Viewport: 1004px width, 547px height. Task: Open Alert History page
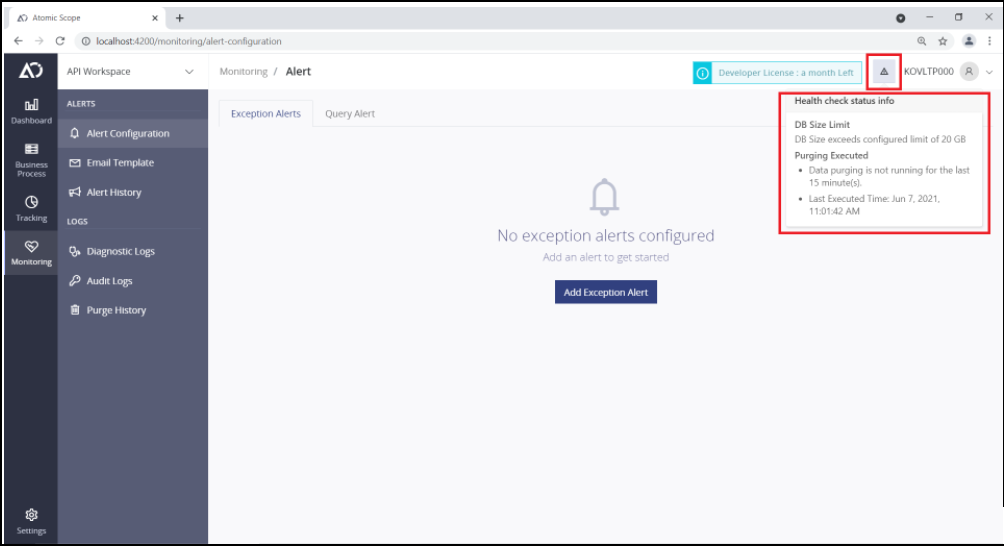[113, 192]
